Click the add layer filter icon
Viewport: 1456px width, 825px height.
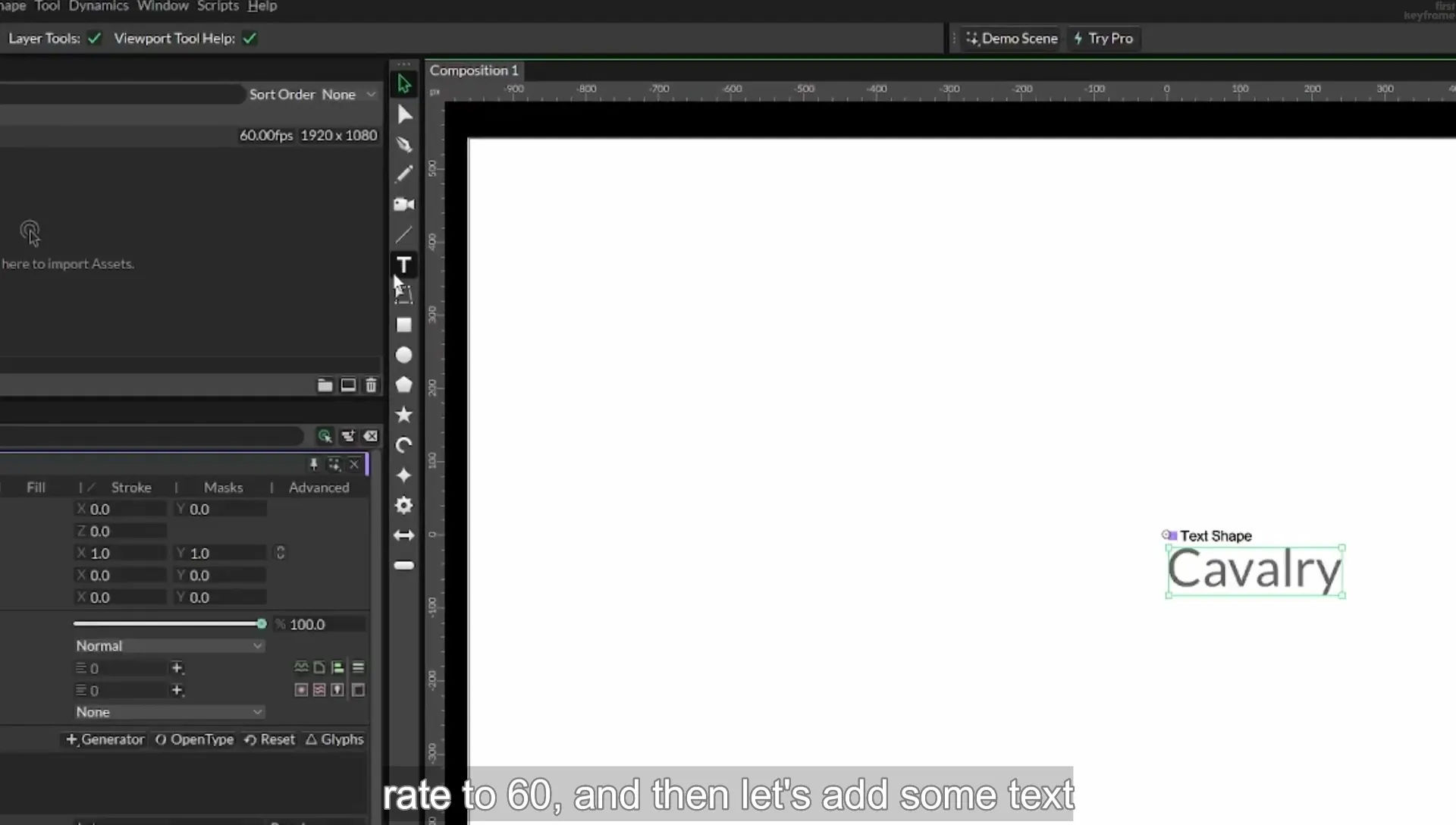[x=348, y=436]
